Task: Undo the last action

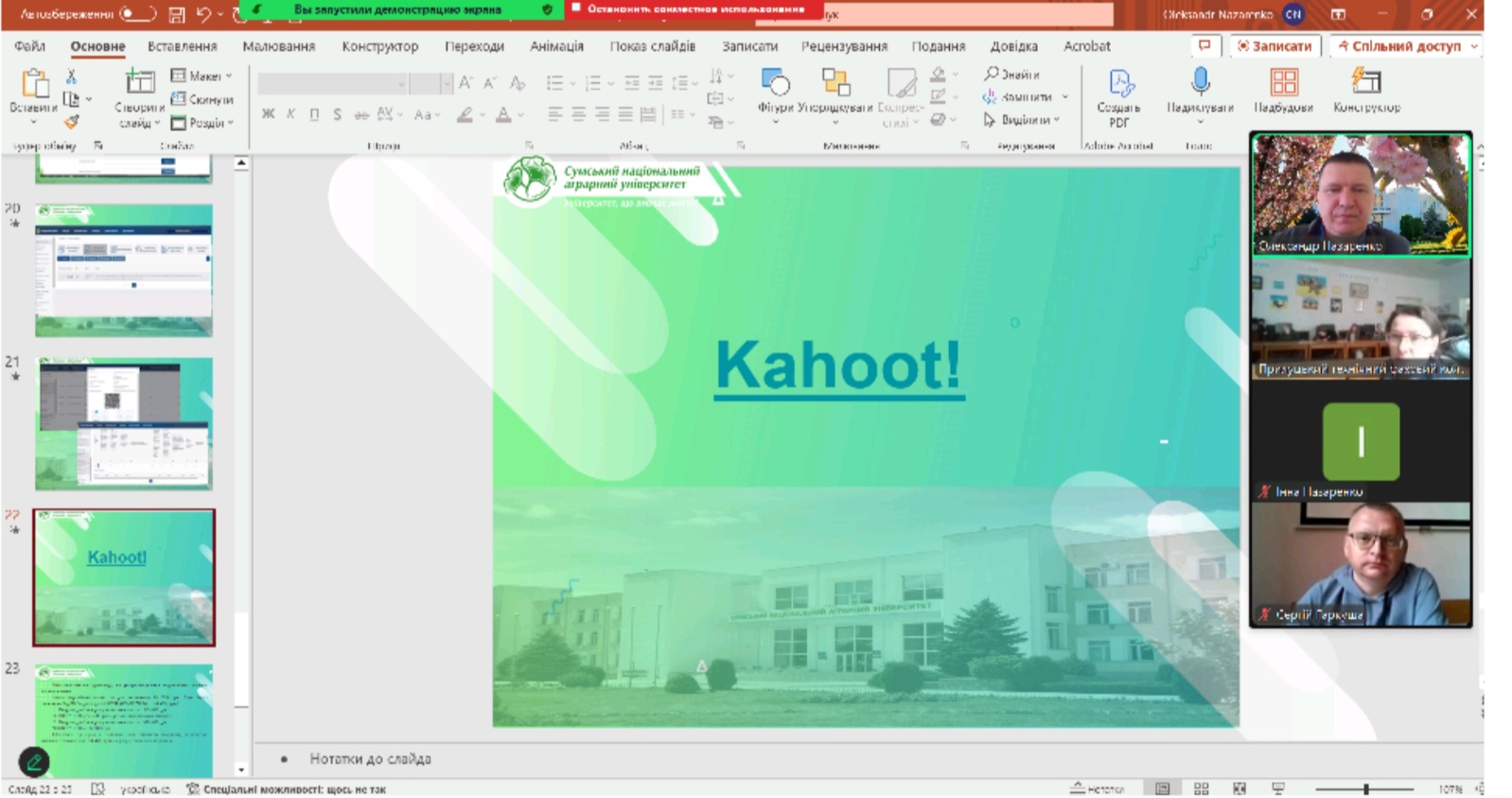Action: 203,14
